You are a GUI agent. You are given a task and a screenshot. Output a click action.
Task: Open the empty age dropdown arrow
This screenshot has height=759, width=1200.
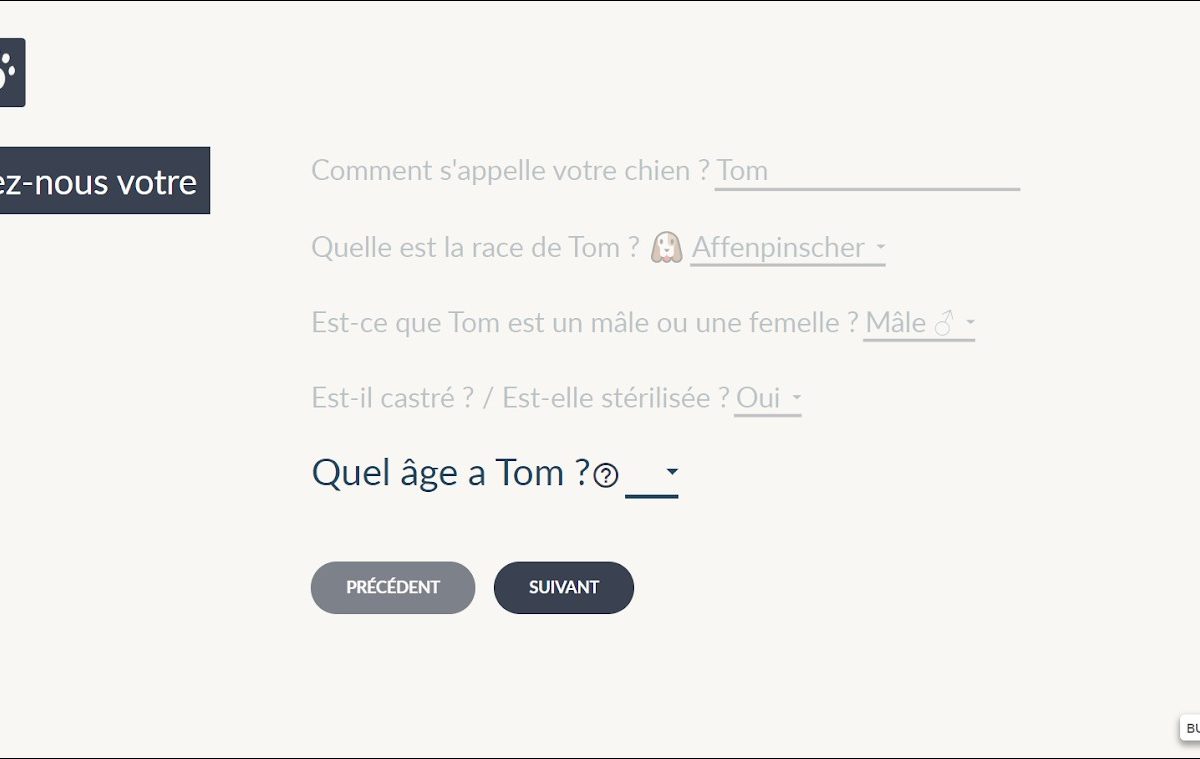point(672,472)
